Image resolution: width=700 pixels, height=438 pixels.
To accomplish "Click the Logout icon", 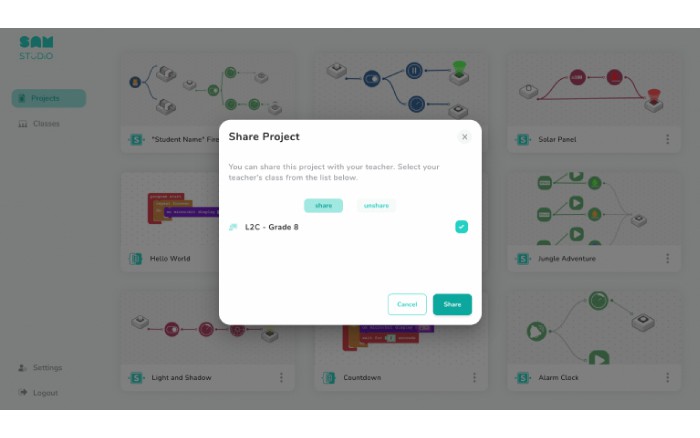I will (23, 392).
